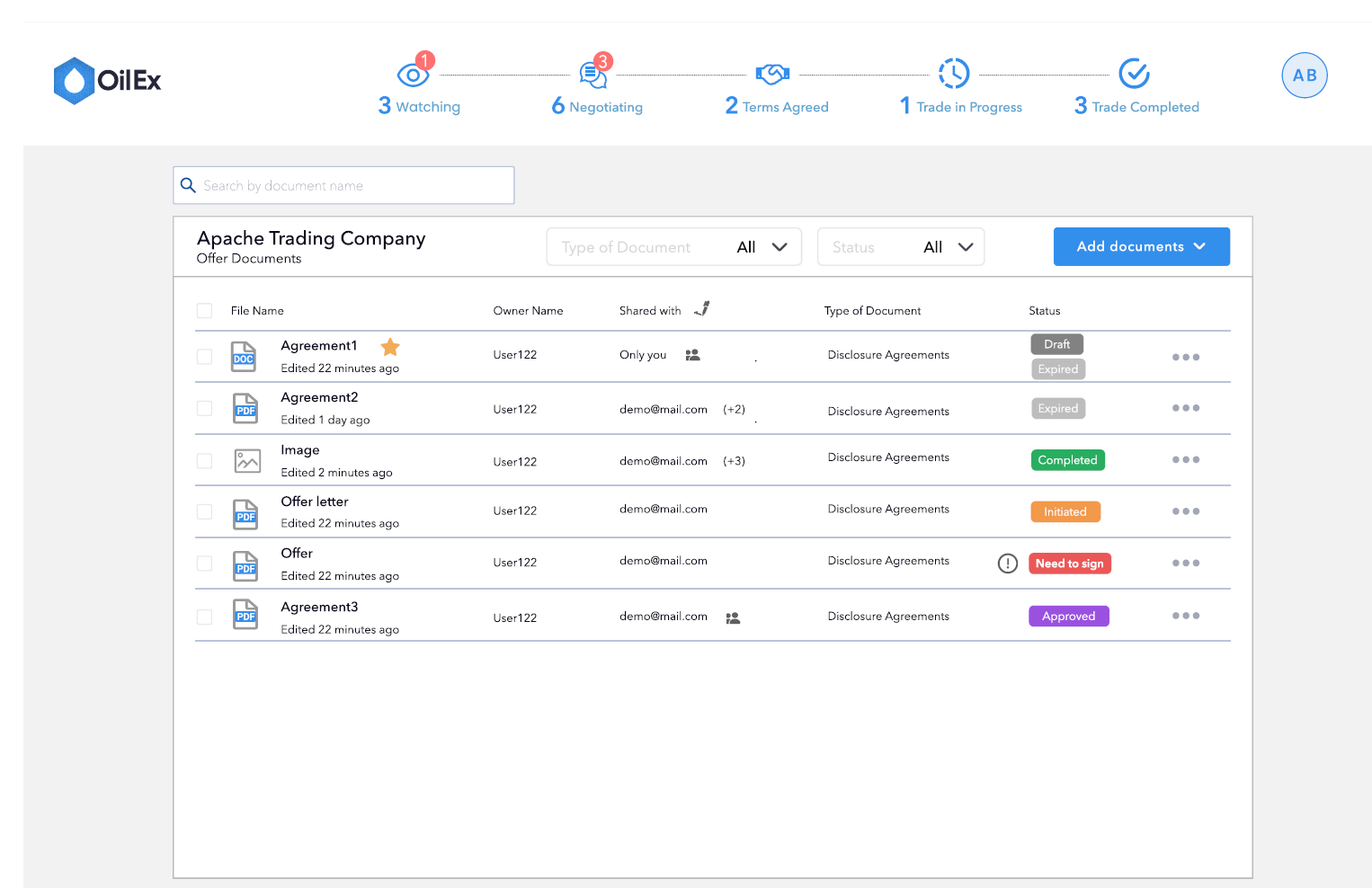The width and height of the screenshot is (1372, 888).
Task: Click the PDF file icon for Offer letter
Action: click(245, 514)
